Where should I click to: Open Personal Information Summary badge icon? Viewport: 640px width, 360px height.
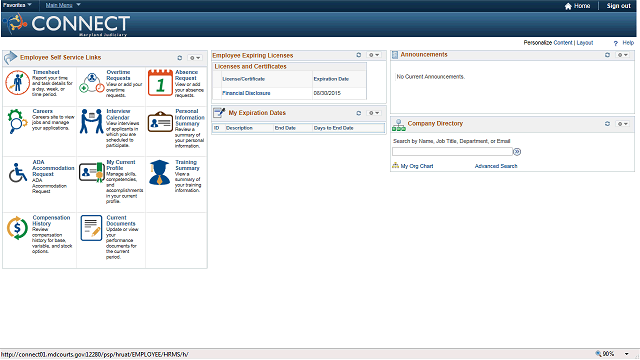(x=160, y=122)
